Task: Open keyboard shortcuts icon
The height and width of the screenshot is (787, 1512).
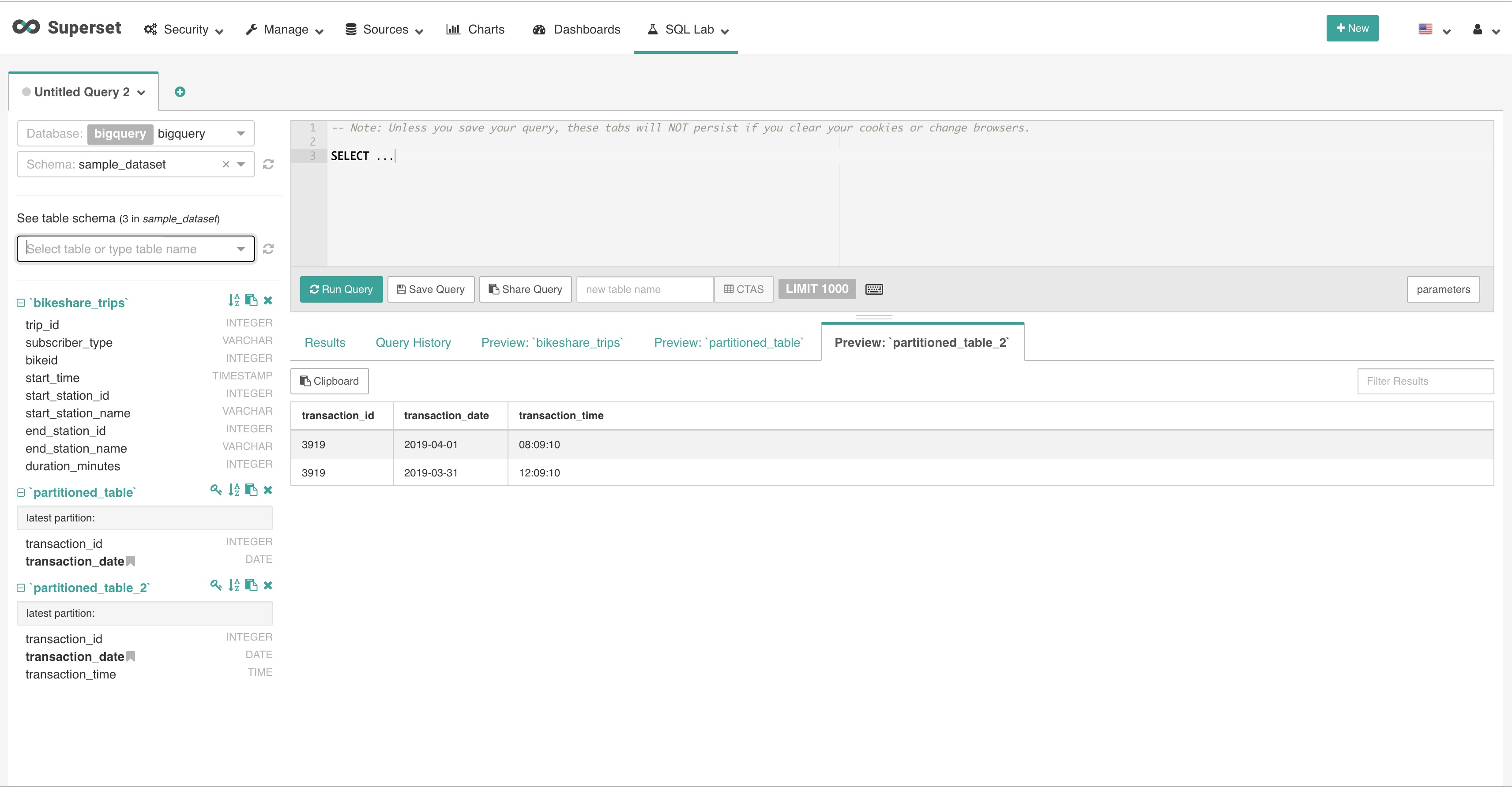Action: pyautogui.click(x=874, y=289)
